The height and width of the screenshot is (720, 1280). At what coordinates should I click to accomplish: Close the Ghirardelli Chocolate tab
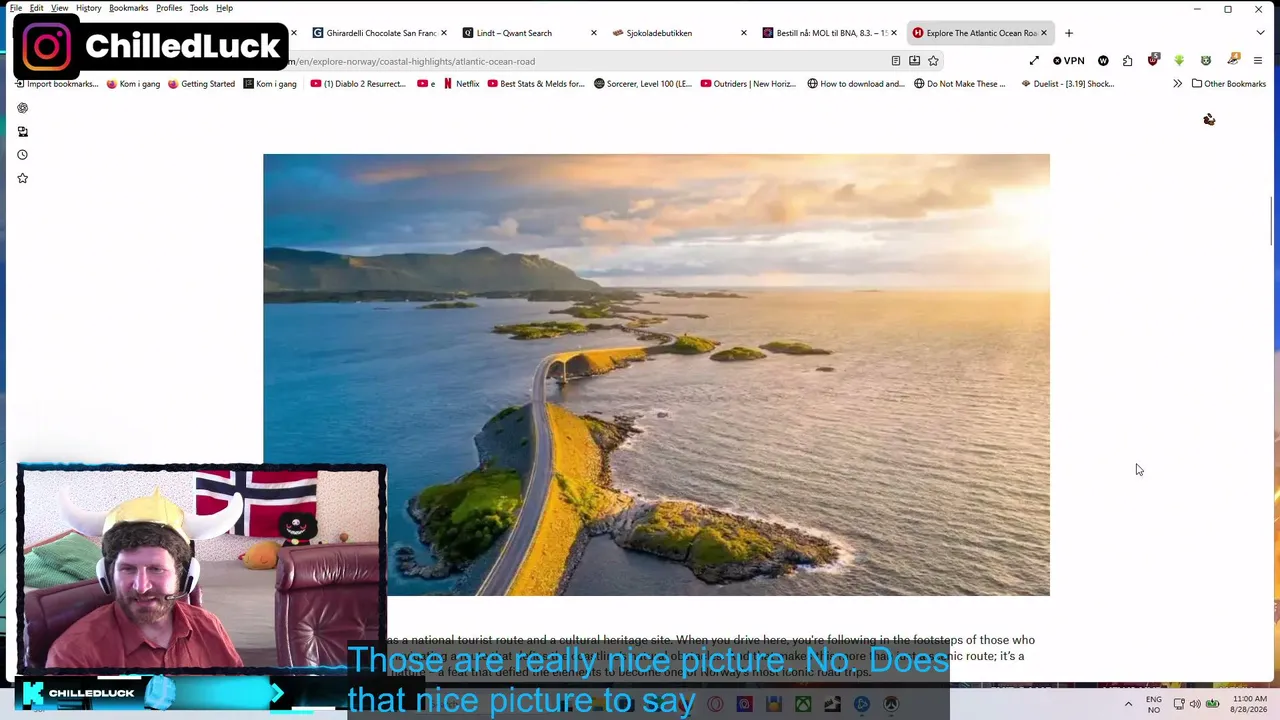coord(443,33)
